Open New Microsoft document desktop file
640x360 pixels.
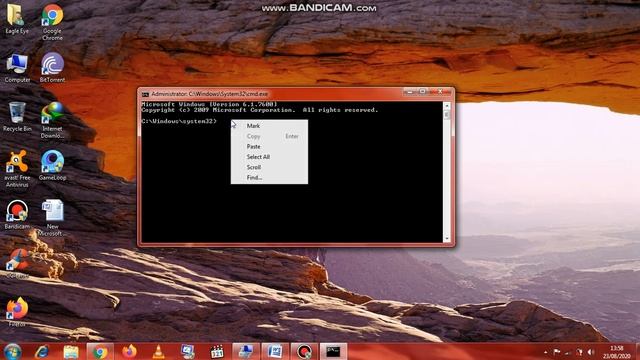(52, 218)
